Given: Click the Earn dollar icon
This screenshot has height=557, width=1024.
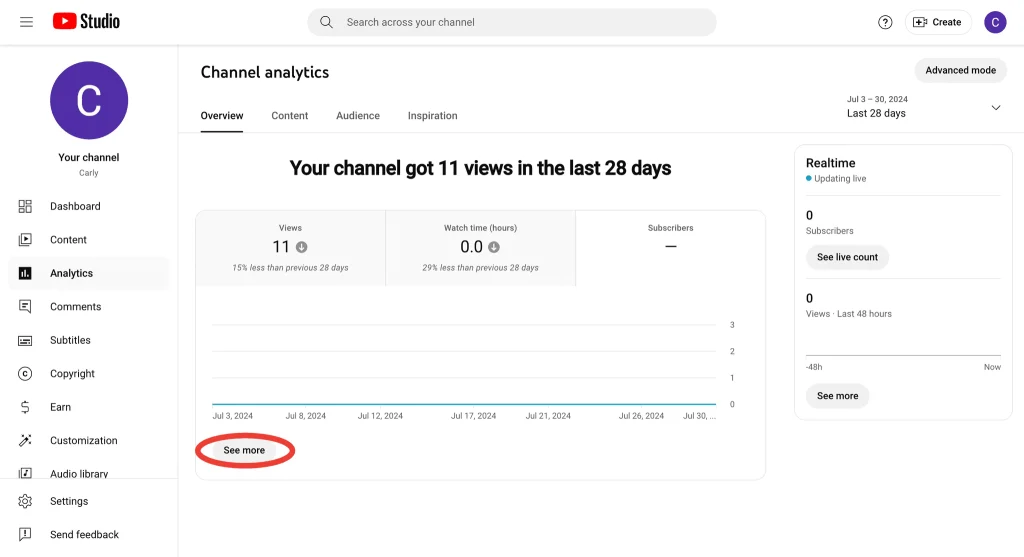Looking at the screenshot, I should click(25, 407).
